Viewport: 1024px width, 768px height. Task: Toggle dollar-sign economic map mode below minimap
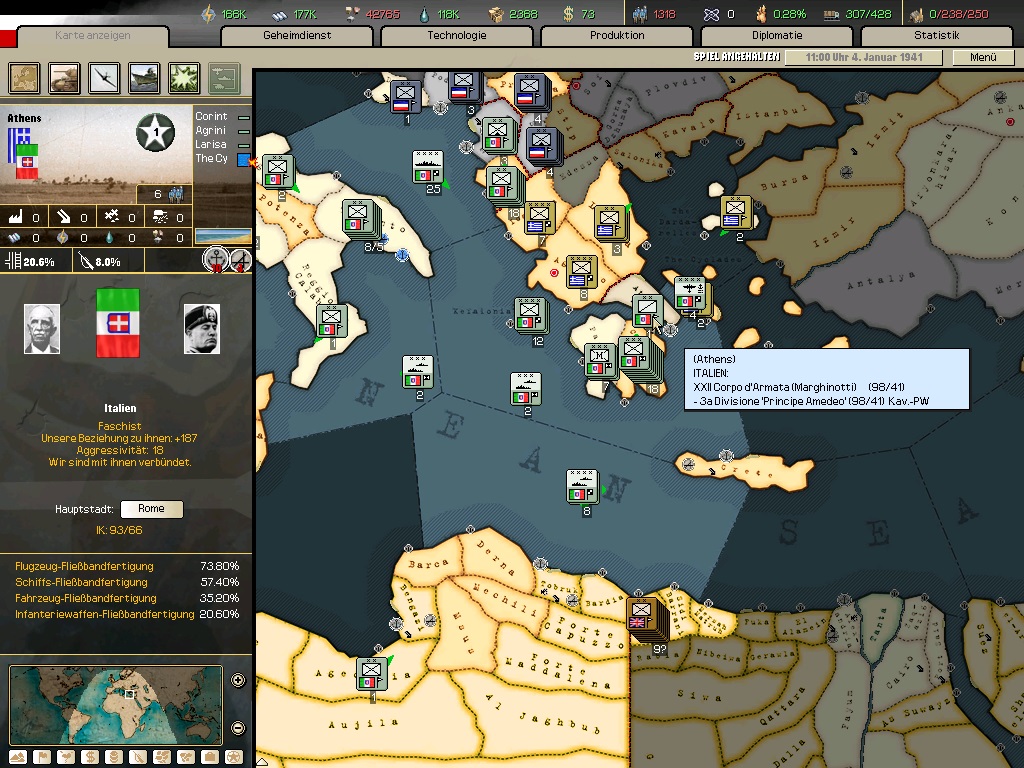pos(90,757)
